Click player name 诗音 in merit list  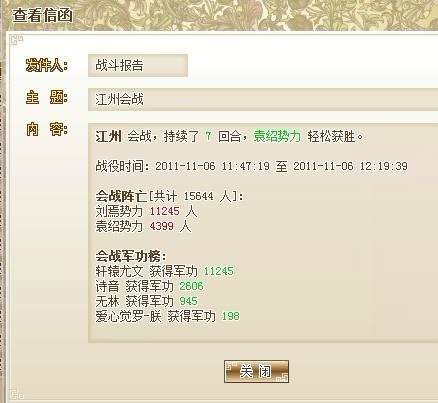[107, 286]
